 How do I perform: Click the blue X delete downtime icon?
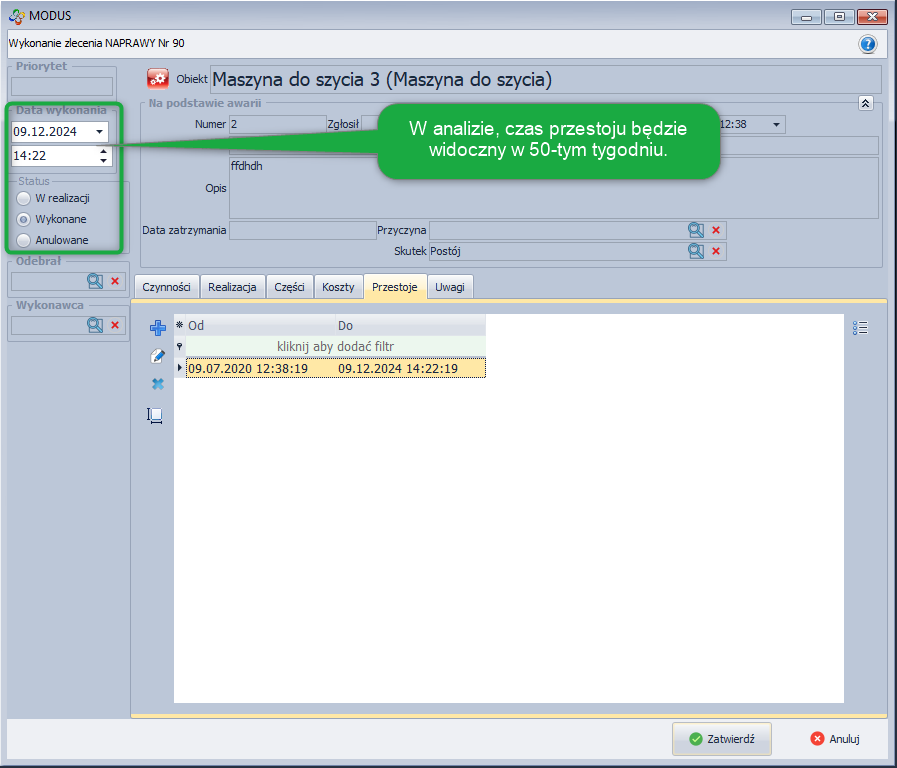(x=157, y=384)
